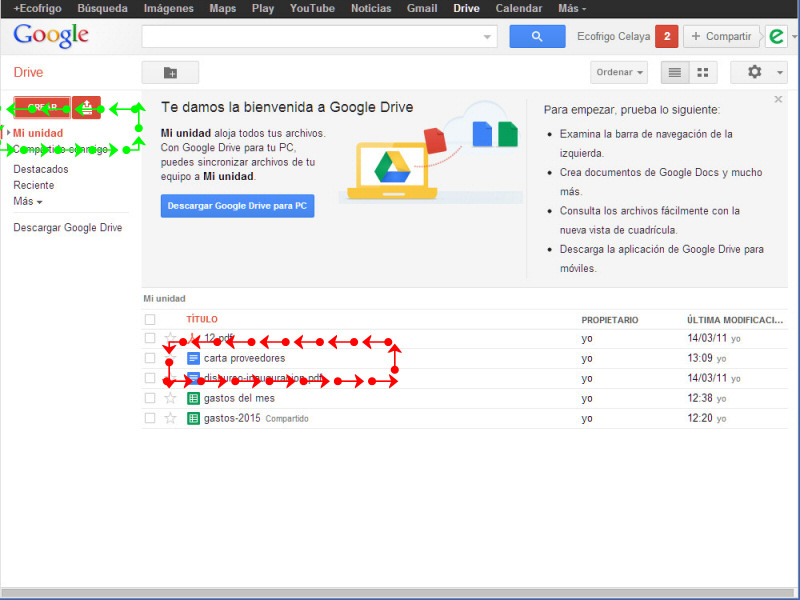Image resolution: width=800 pixels, height=600 pixels.
Task: Click the carta proveedores document icon
Action: coord(193,358)
